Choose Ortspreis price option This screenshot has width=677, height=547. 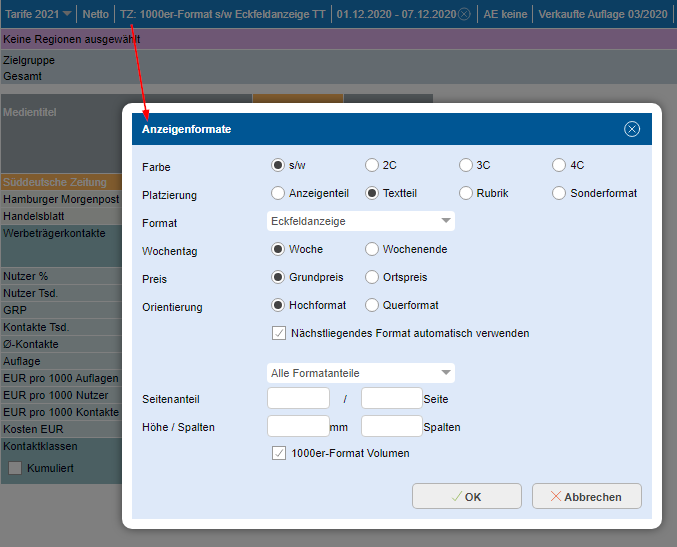(x=372, y=277)
